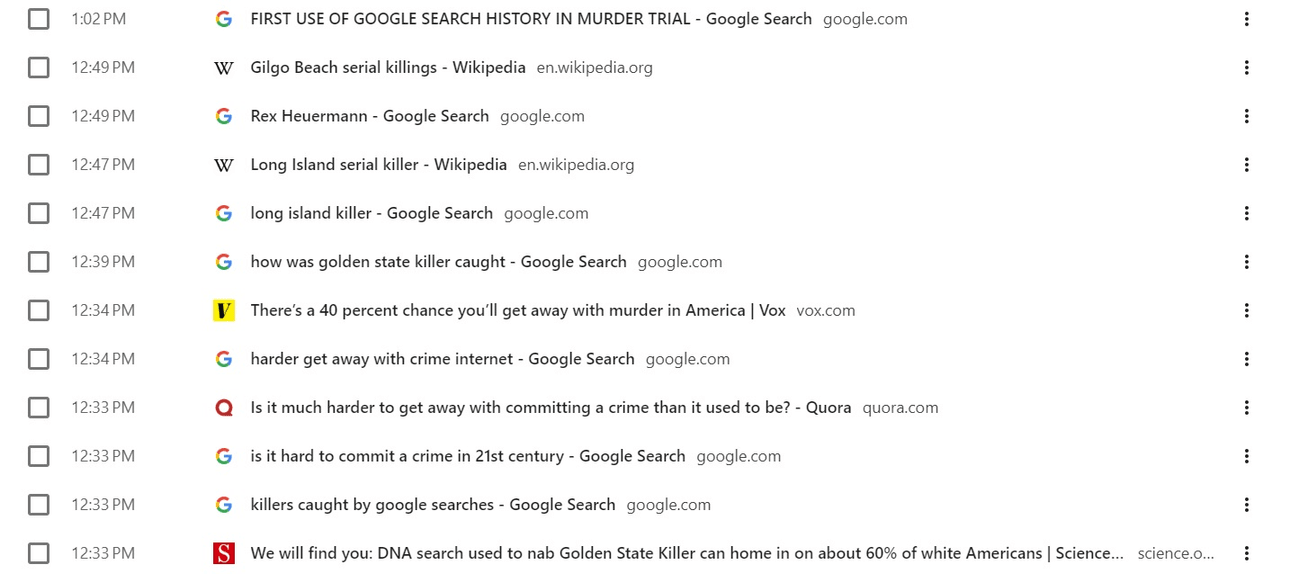Open 'Long Island serial killer - Wikipedia' link
The height and width of the screenshot is (574, 1290).
pos(378,165)
